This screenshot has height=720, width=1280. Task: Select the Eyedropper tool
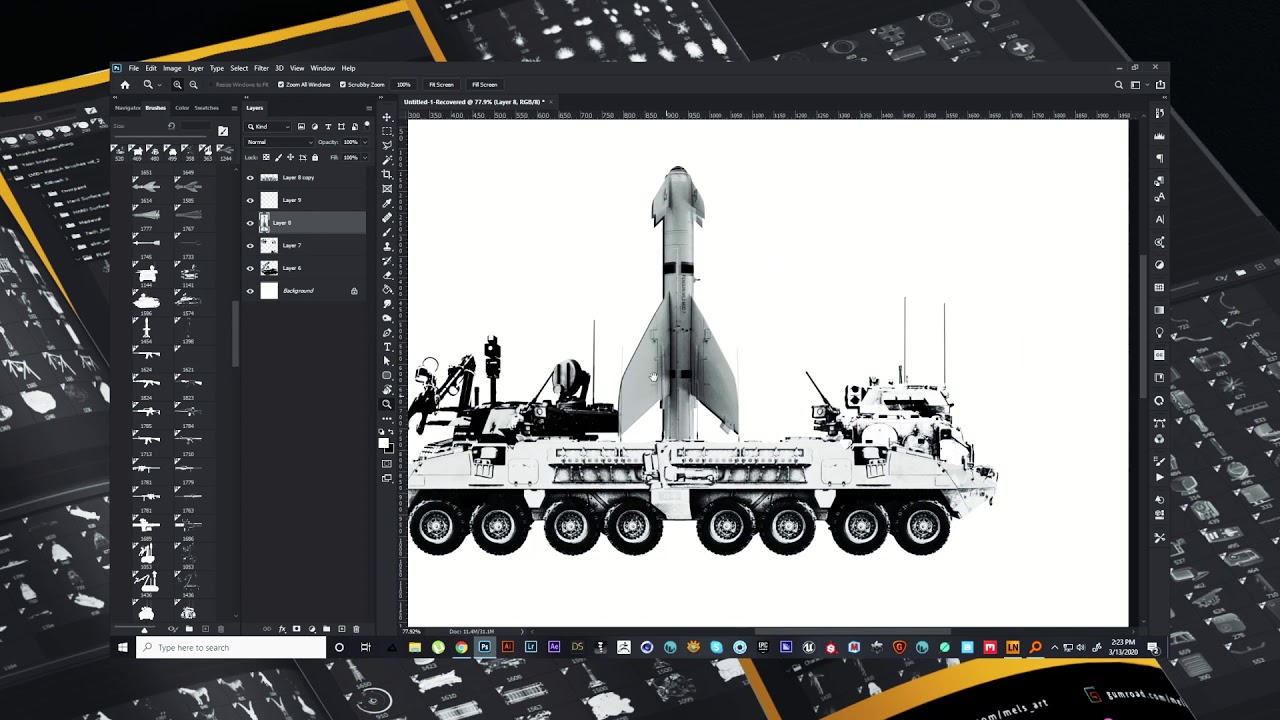click(387, 203)
